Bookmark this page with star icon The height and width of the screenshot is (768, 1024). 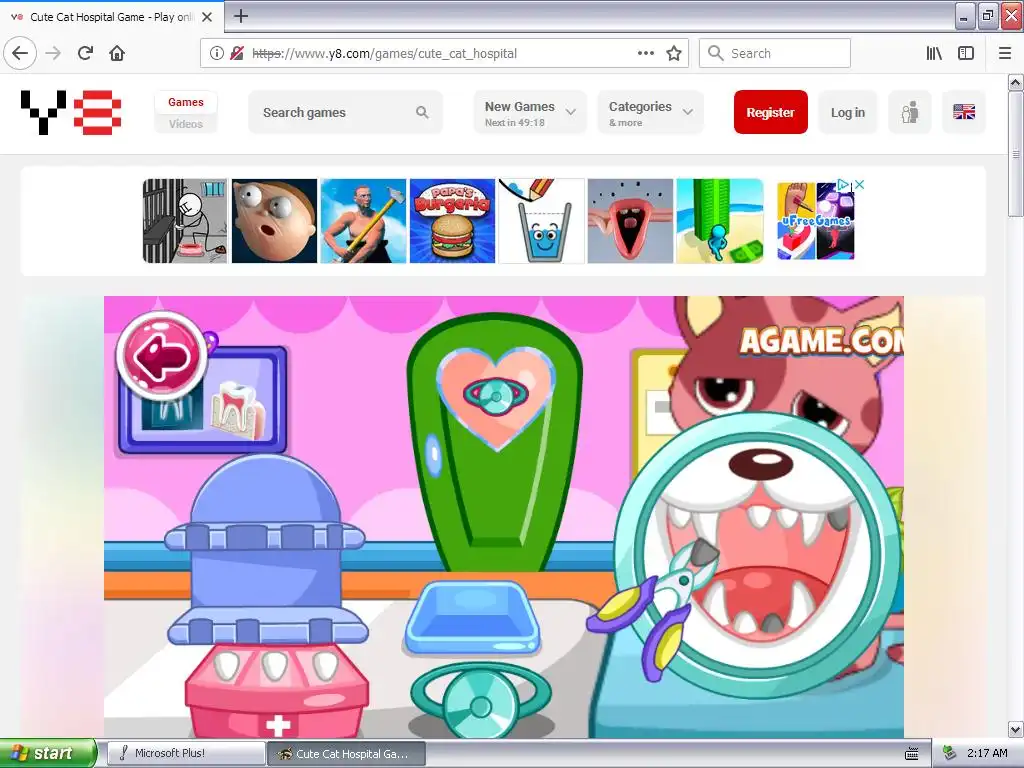coord(674,54)
